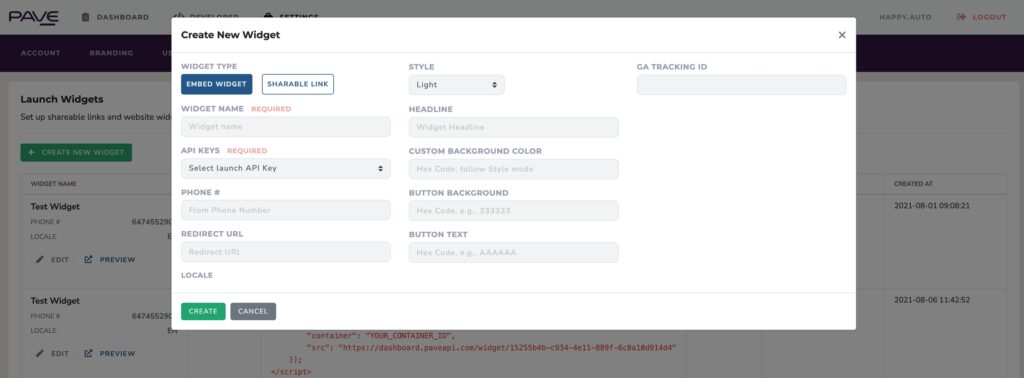Click Preview icon of second Test Widget
Viewport: 1024px width, 378px height.
pos(88,353)
